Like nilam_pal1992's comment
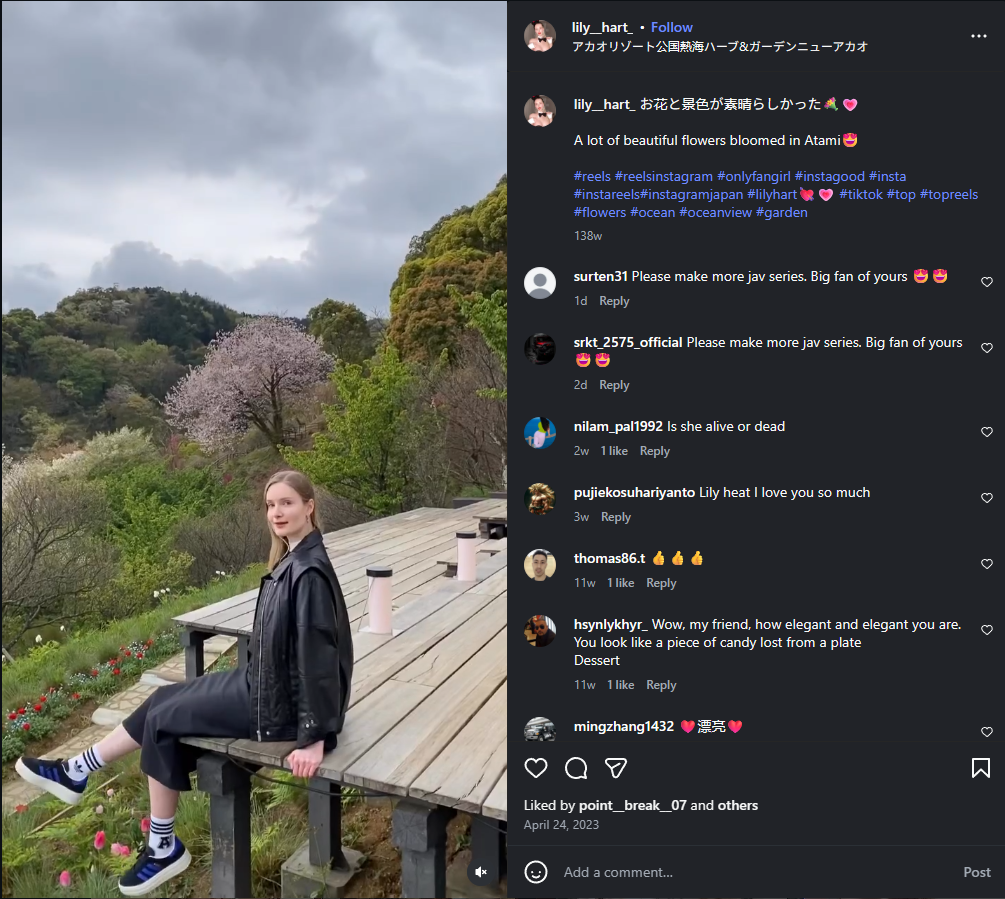This screenshot has width=1005, height=899. [x=986, y=432]
